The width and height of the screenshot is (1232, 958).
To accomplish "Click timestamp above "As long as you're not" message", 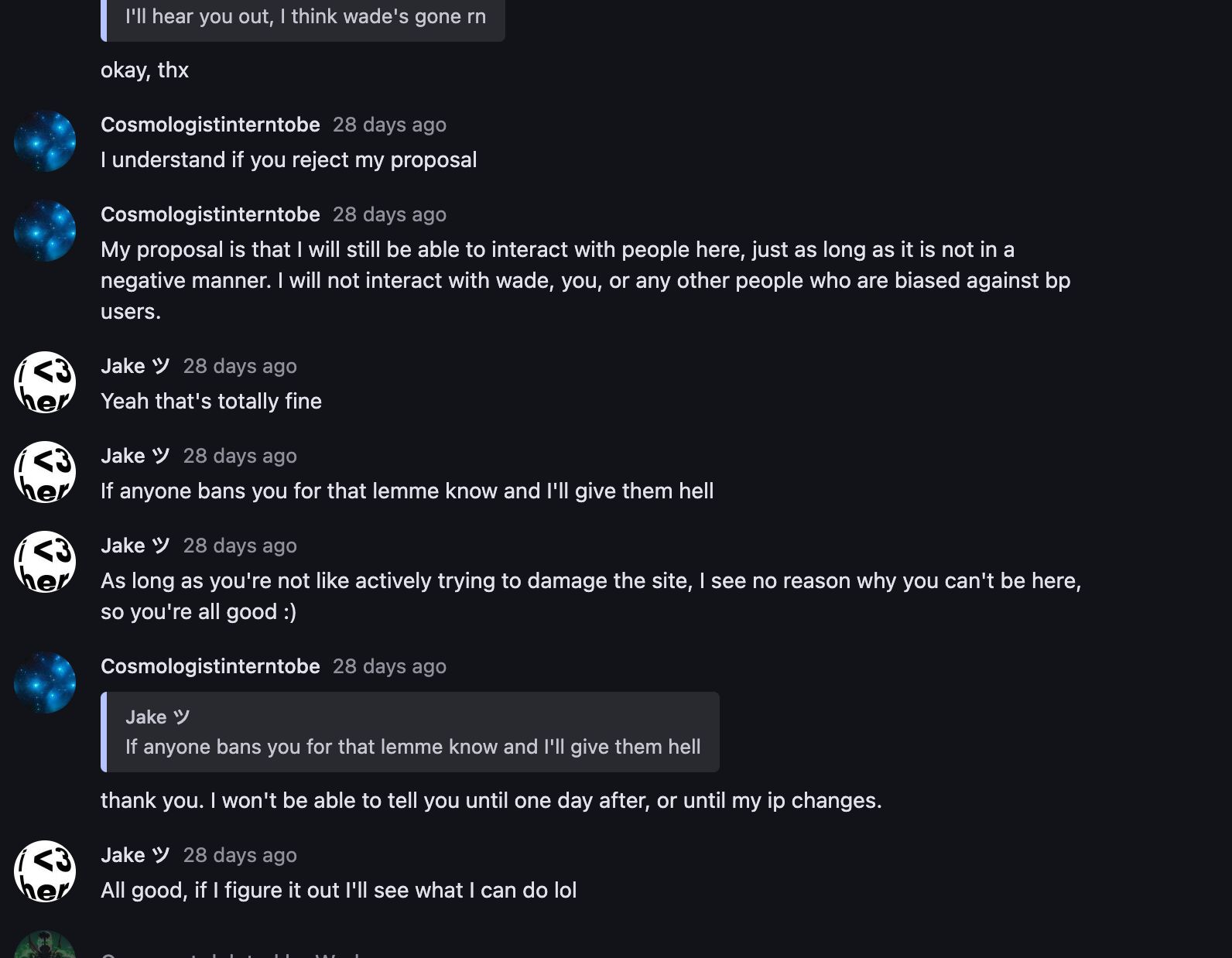I will pos(240,546).
